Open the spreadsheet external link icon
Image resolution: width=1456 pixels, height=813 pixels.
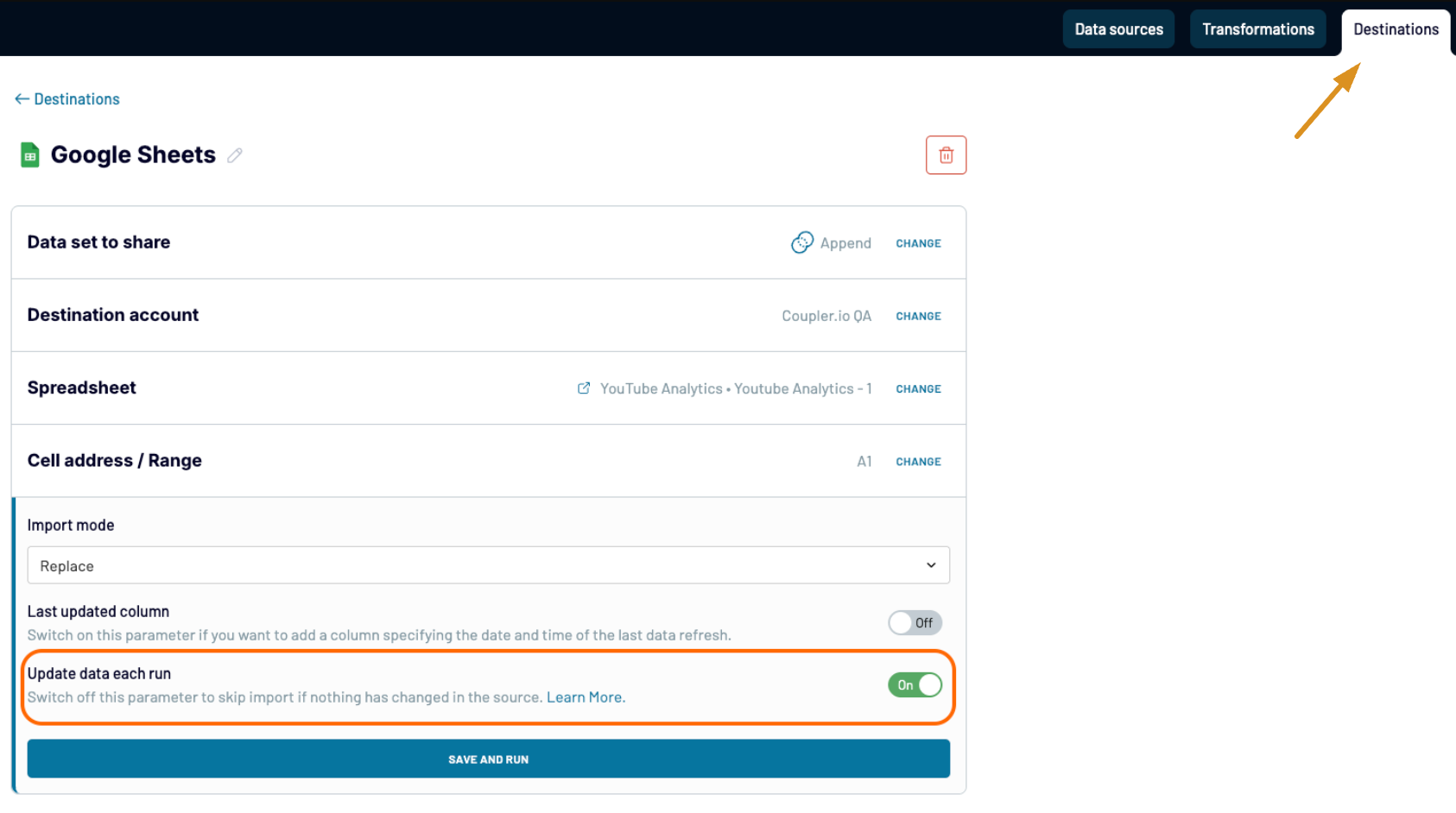pyautogui.click(x=584, y=388)
